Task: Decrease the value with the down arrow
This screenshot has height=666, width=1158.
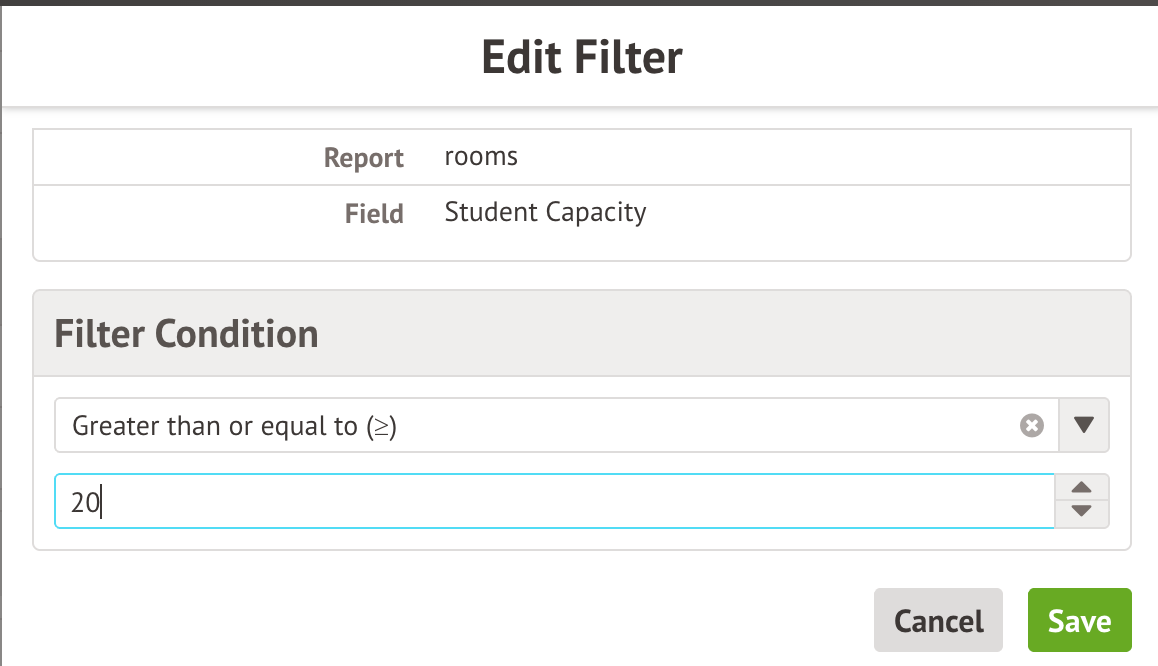Action: 1082,512
